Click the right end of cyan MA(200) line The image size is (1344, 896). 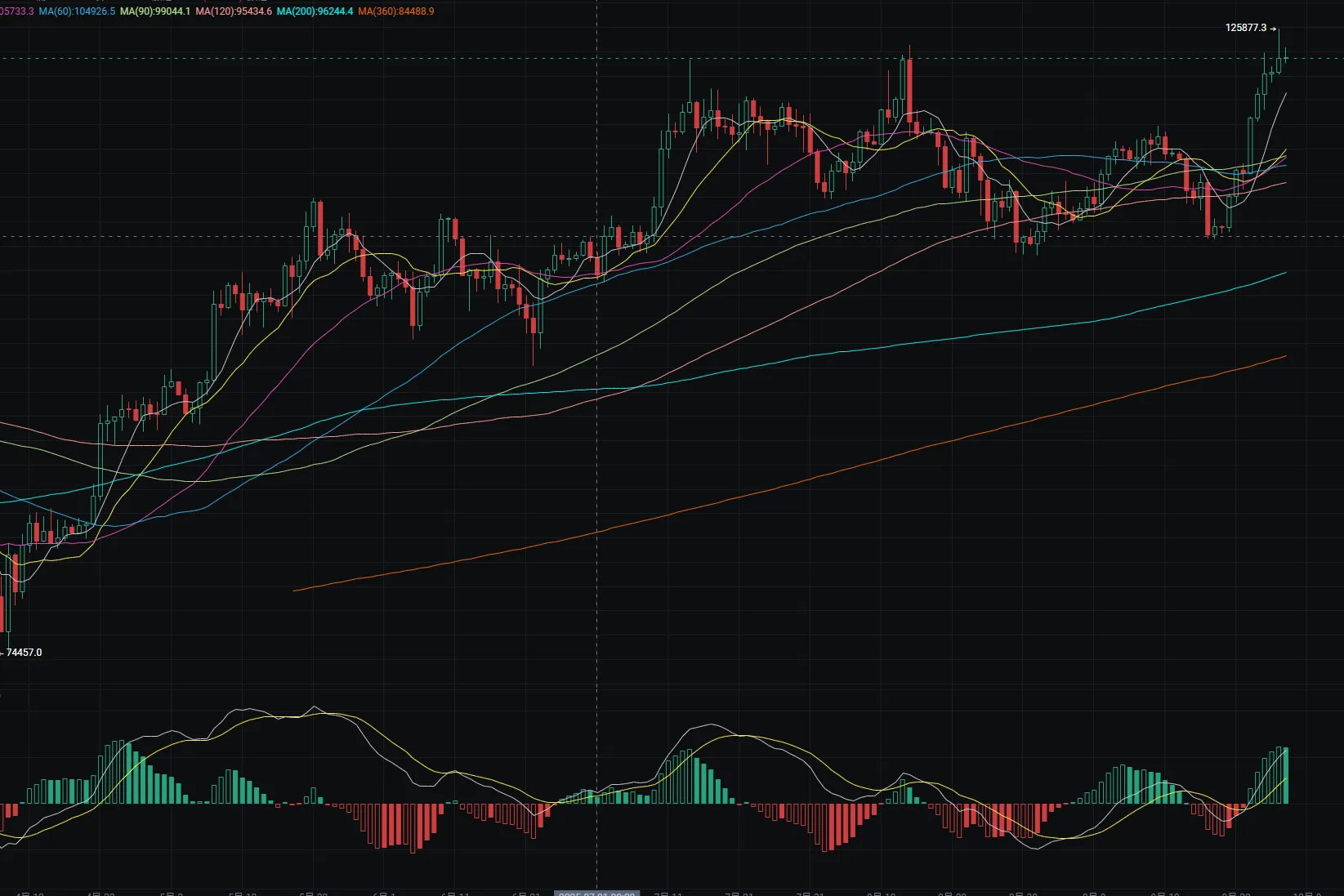click(x=1284, y=273)
